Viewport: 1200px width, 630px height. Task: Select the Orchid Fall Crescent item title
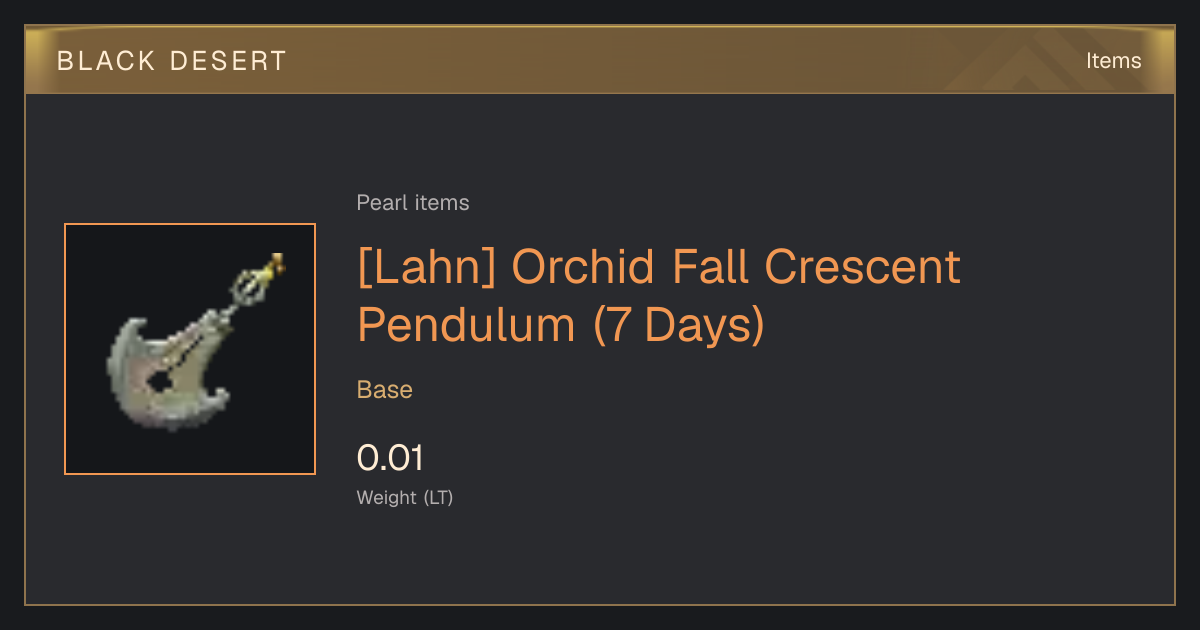click(659, 296)
